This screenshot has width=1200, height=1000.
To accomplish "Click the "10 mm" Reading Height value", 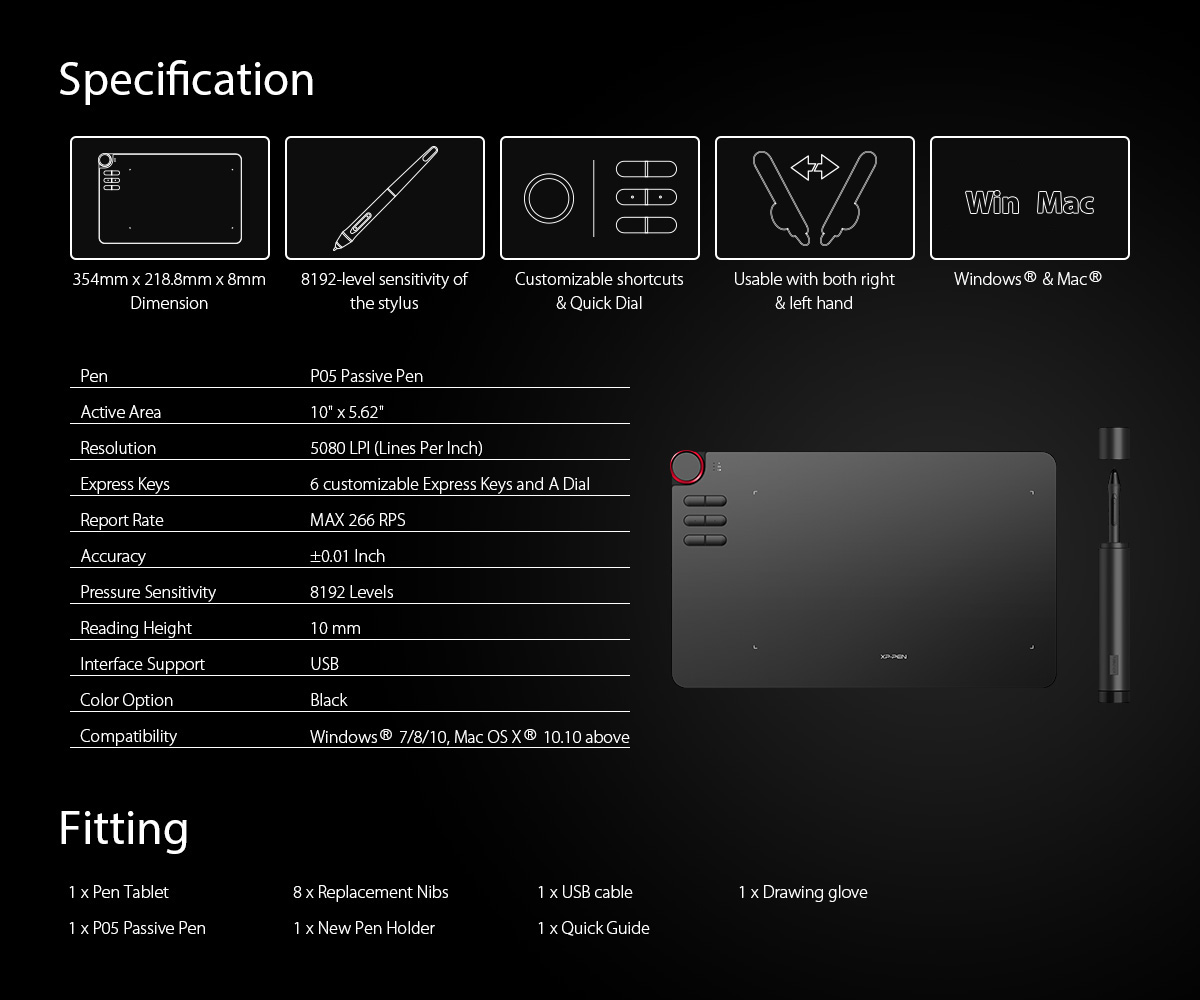I will 335,628.
